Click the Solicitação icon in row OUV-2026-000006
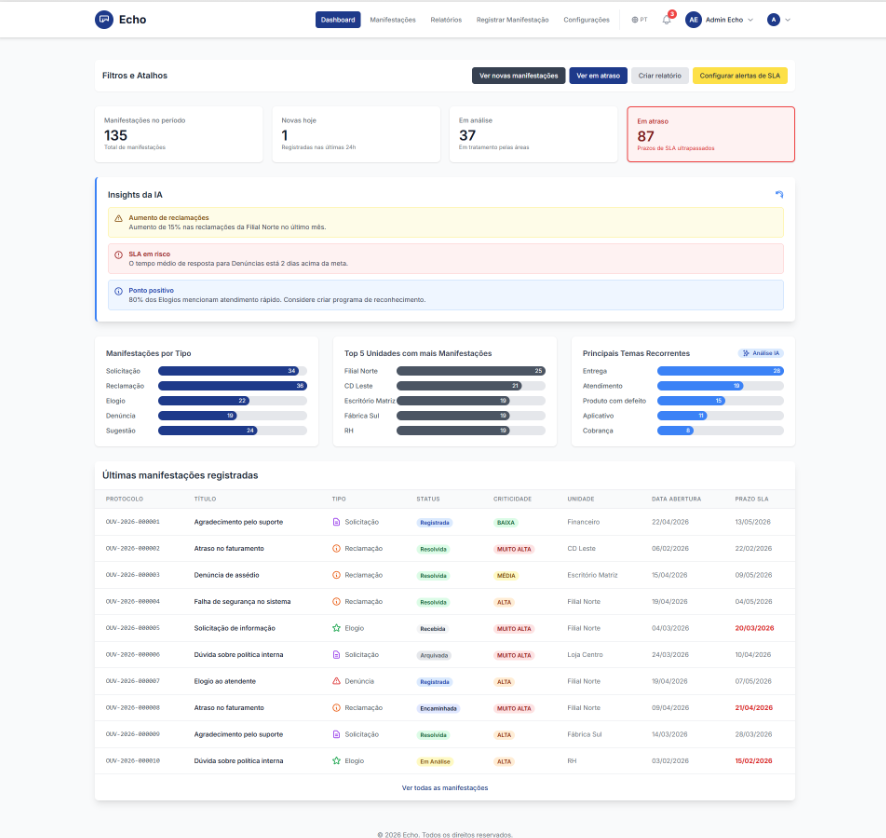Screen dimensions: 886x838 pos(336,655)
